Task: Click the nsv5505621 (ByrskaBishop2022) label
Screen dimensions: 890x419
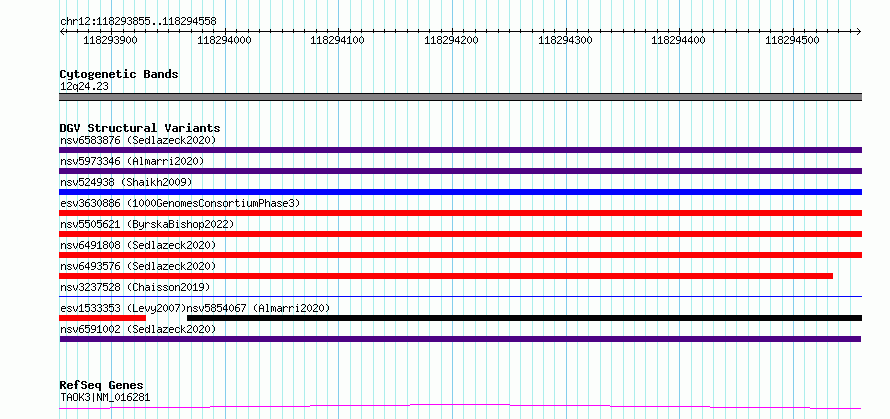Action: 147,224
